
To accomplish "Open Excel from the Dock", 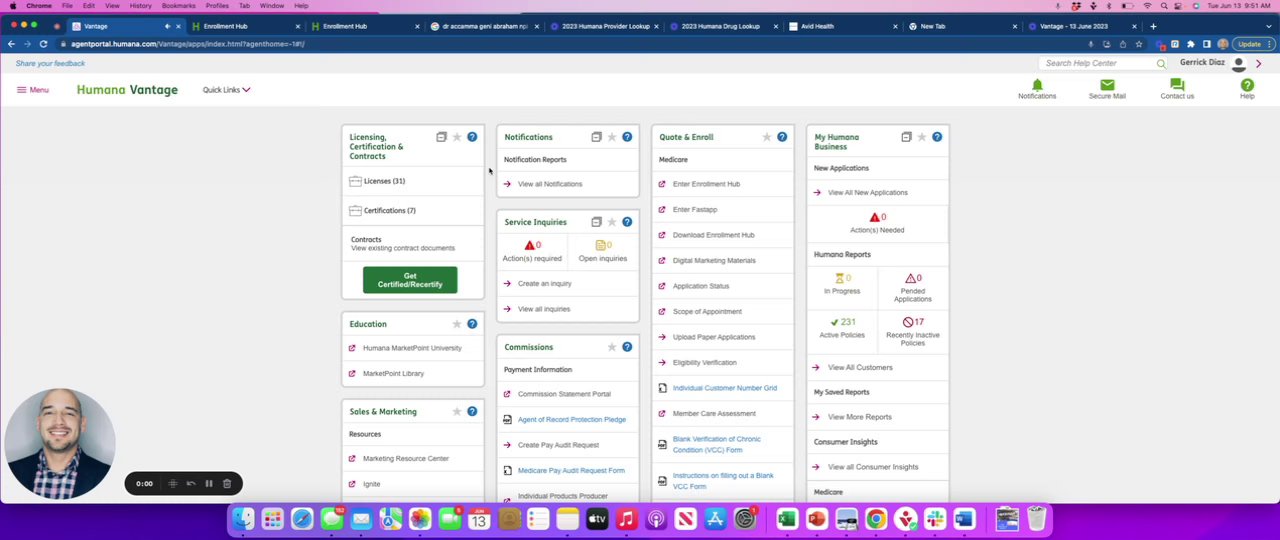I will (x=787, y=519).
